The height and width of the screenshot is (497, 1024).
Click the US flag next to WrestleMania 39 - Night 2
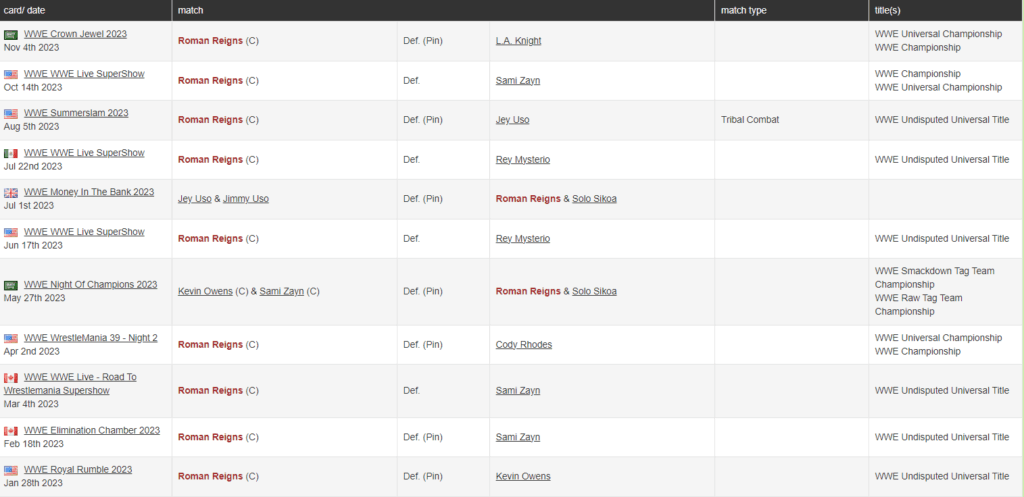[11, 339]
